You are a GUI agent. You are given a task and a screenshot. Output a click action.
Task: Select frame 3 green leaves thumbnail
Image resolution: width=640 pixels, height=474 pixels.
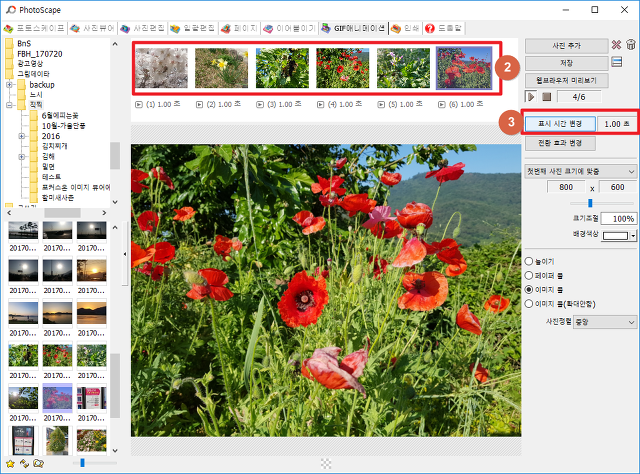click(x=282, y=68)
